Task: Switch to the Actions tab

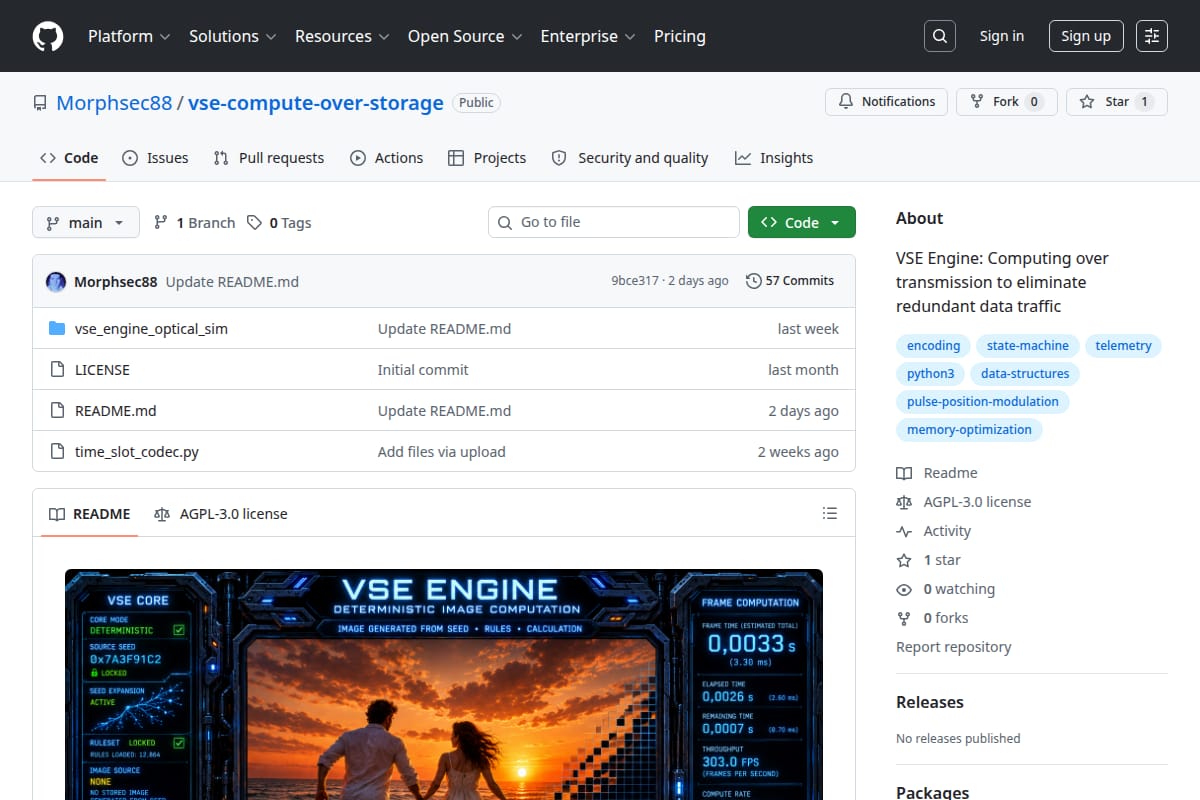Action: [387, 158]
